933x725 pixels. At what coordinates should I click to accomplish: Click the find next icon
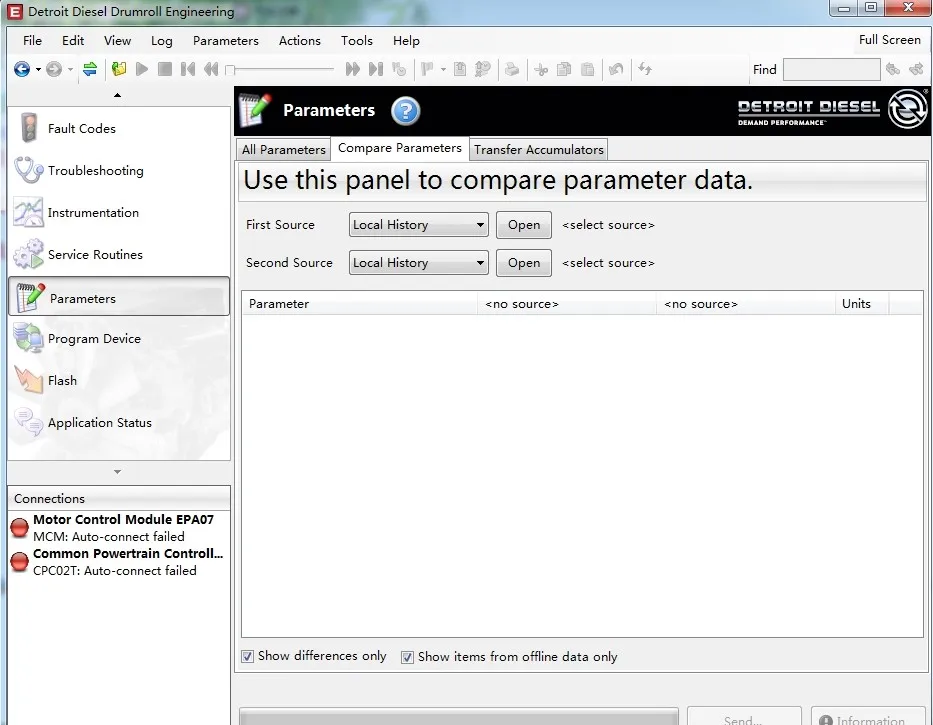(916, 69)
